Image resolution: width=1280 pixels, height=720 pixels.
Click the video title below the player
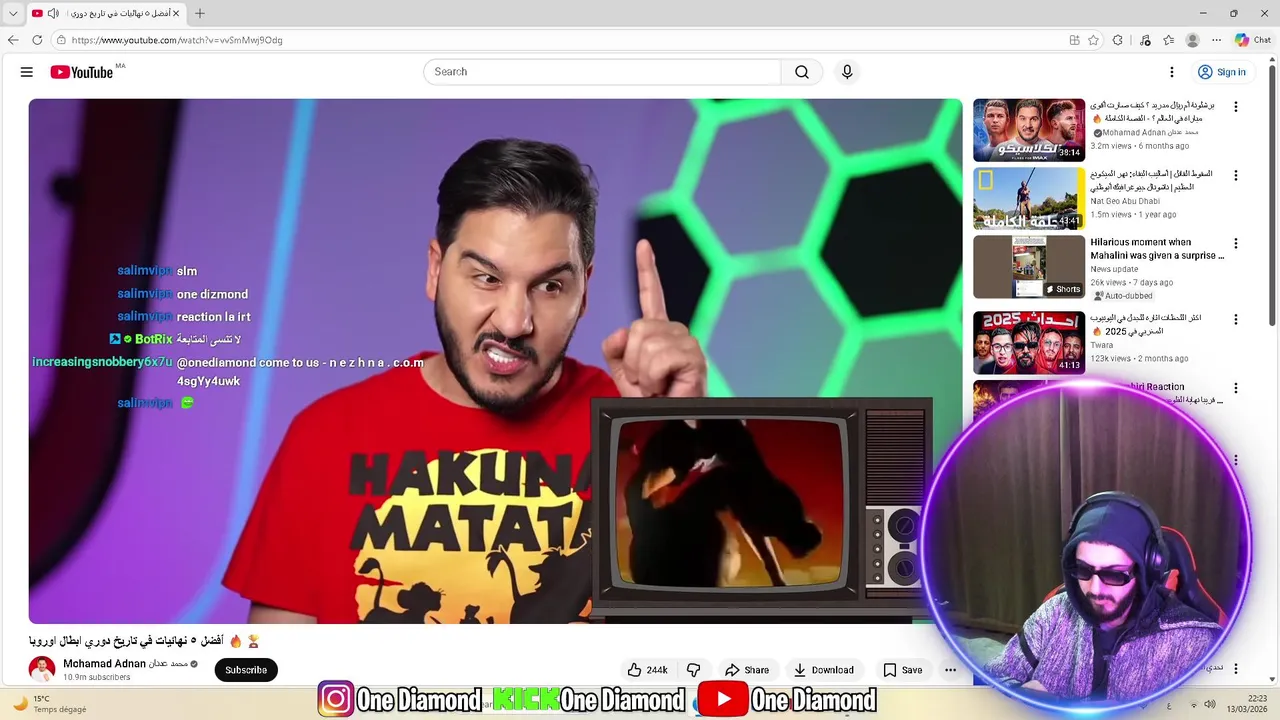click(144, 640)
